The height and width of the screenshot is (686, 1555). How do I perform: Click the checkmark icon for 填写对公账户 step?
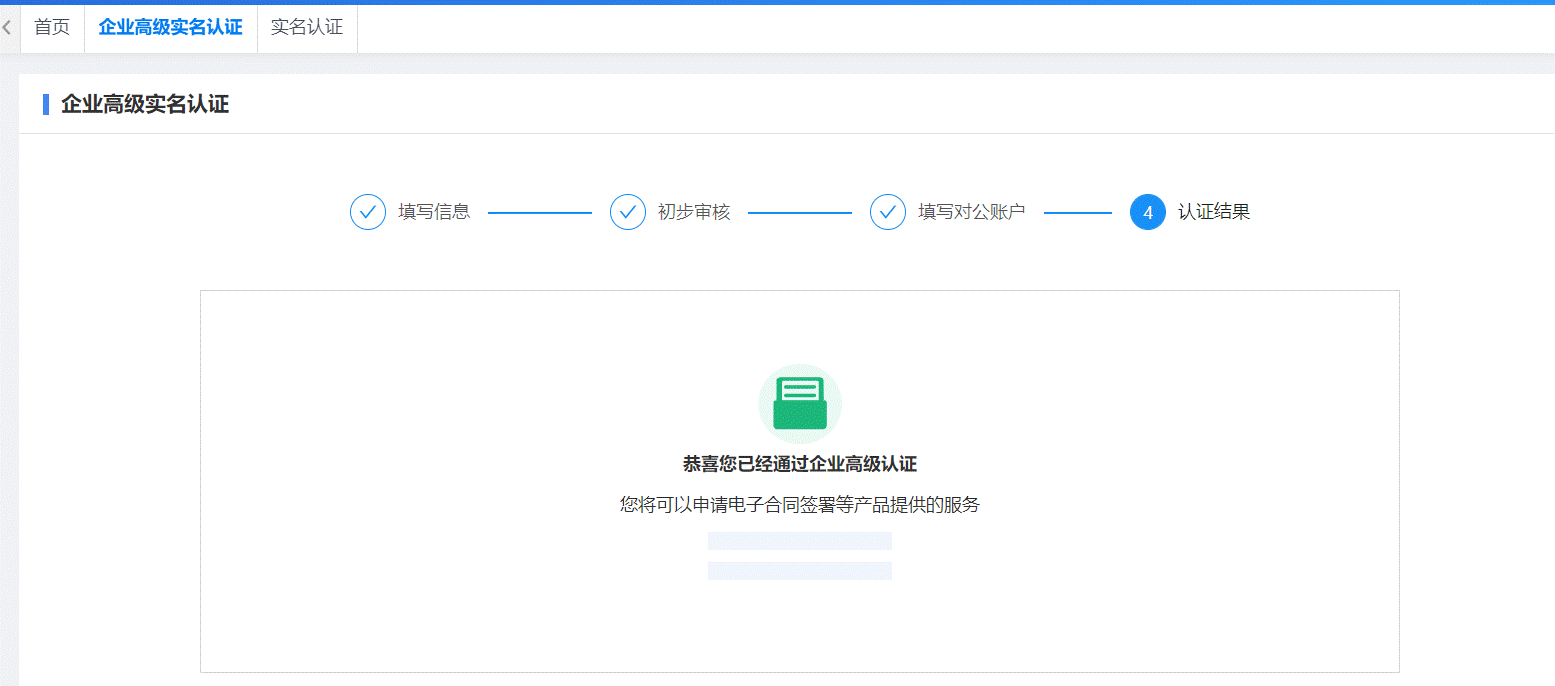point(888,212)
